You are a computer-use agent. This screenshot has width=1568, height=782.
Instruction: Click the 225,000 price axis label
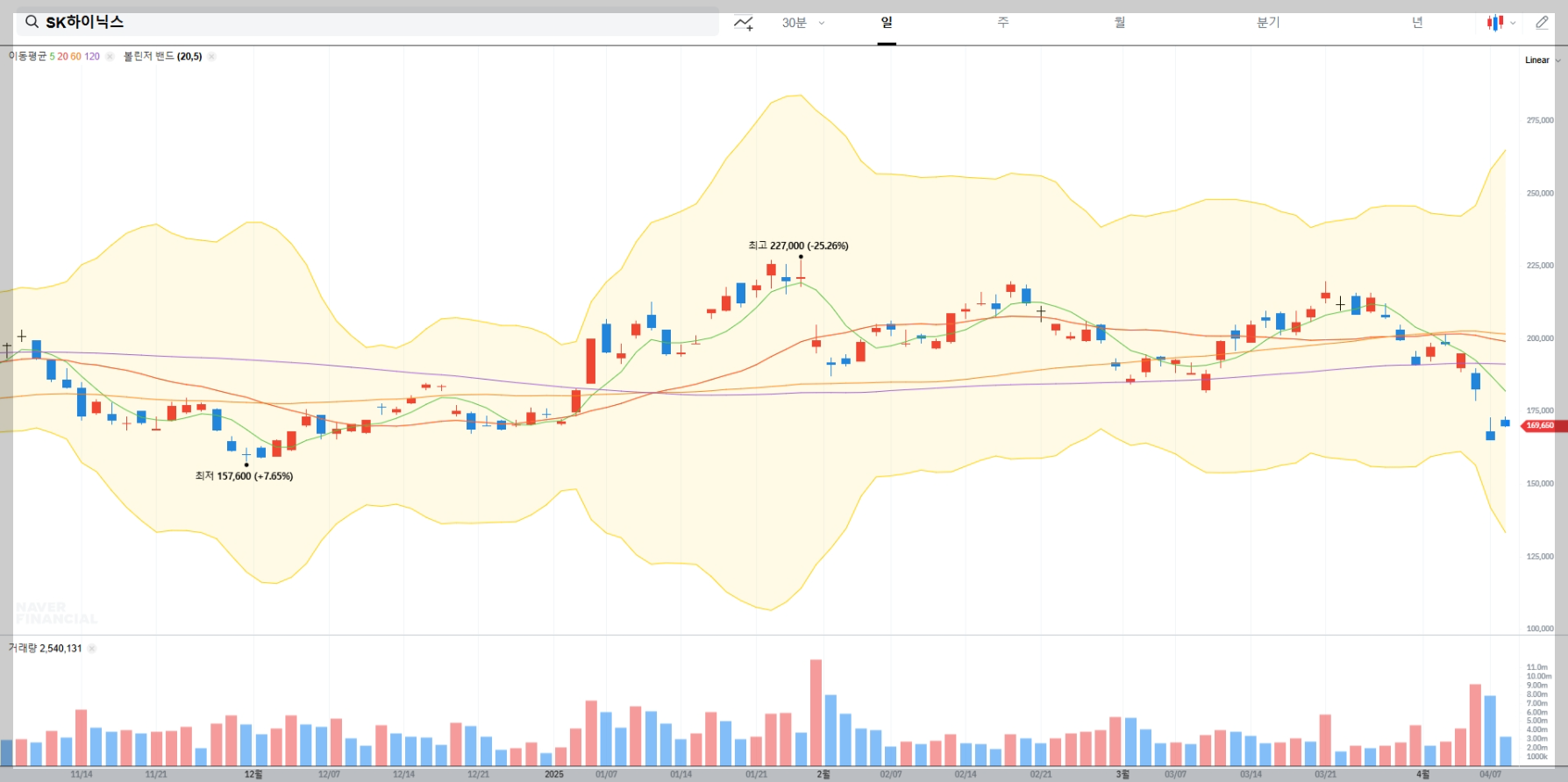pyautogui.click(x=1540, y=265)
